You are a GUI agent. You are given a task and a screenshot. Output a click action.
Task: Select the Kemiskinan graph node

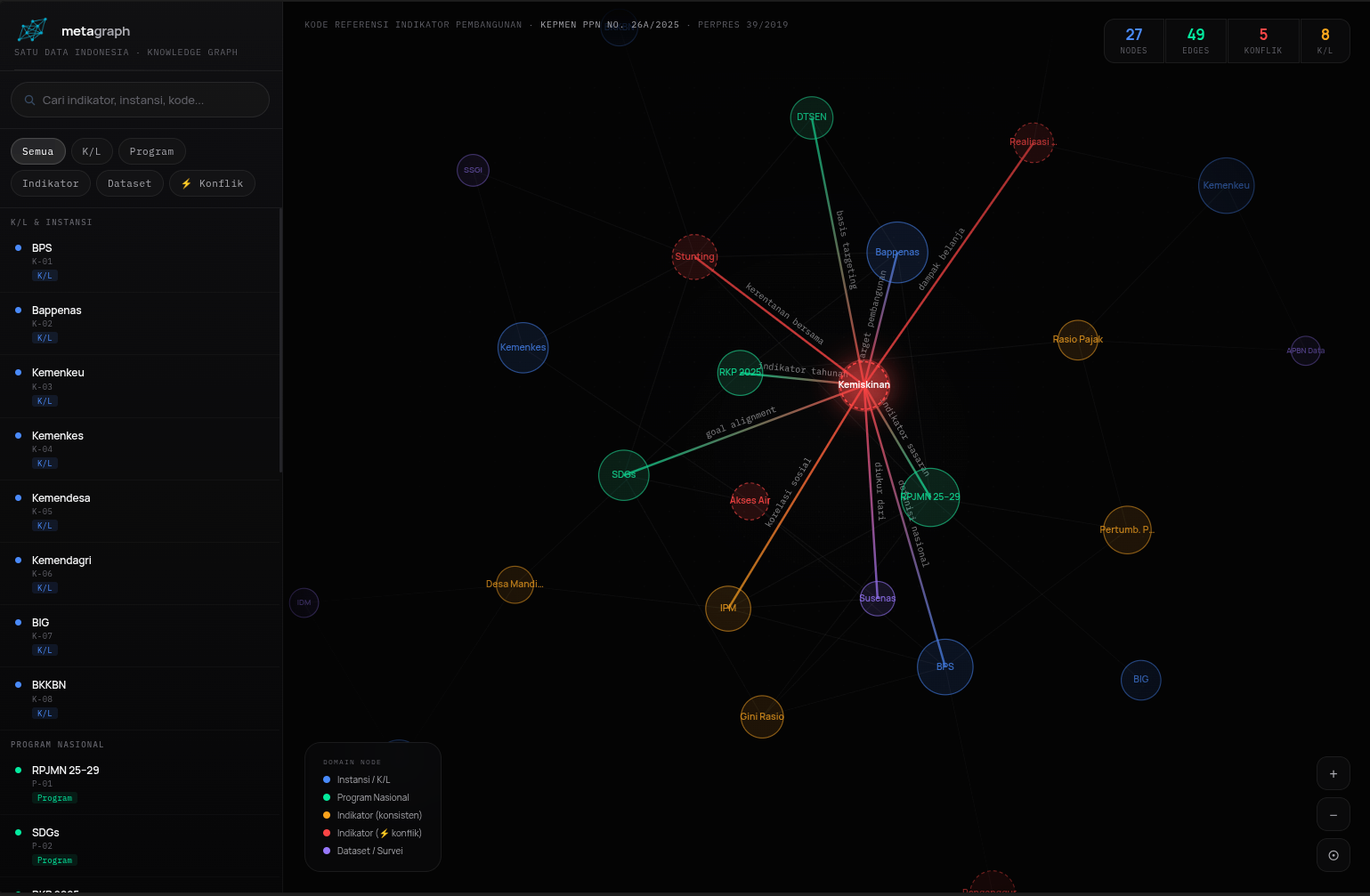tap(864, 385)
